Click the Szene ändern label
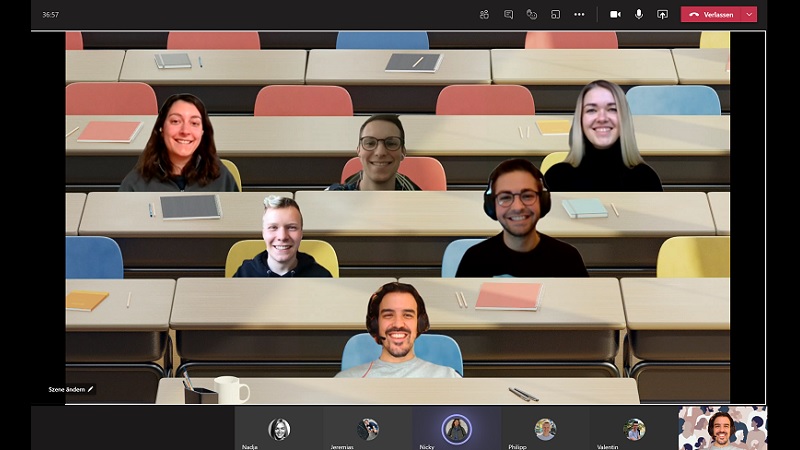 coord(66,389)
